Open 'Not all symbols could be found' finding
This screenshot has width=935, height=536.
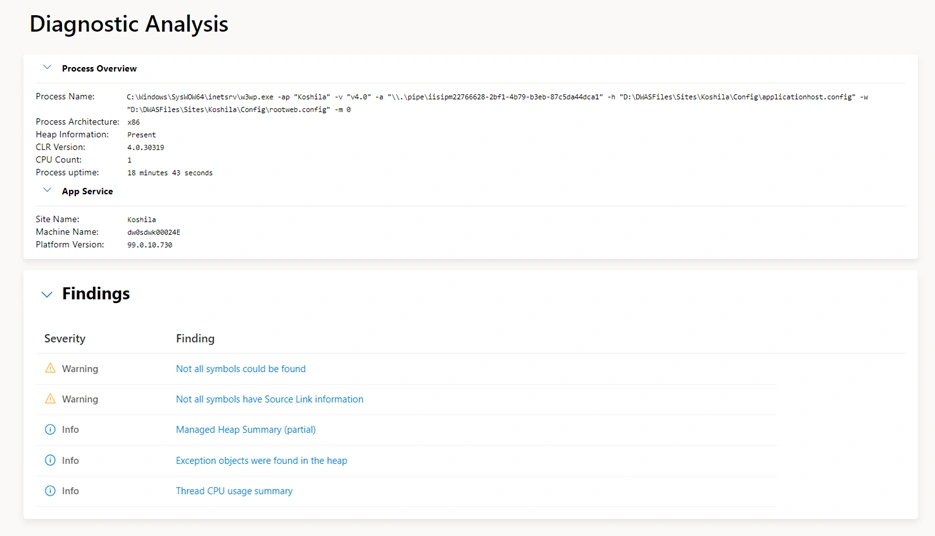point(240,368)
